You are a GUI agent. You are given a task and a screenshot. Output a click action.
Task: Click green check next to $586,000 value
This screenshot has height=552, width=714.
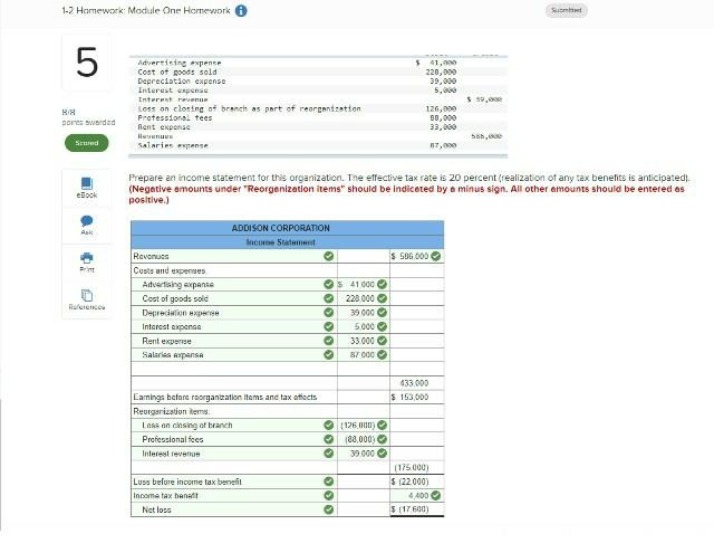pos(436,256)
